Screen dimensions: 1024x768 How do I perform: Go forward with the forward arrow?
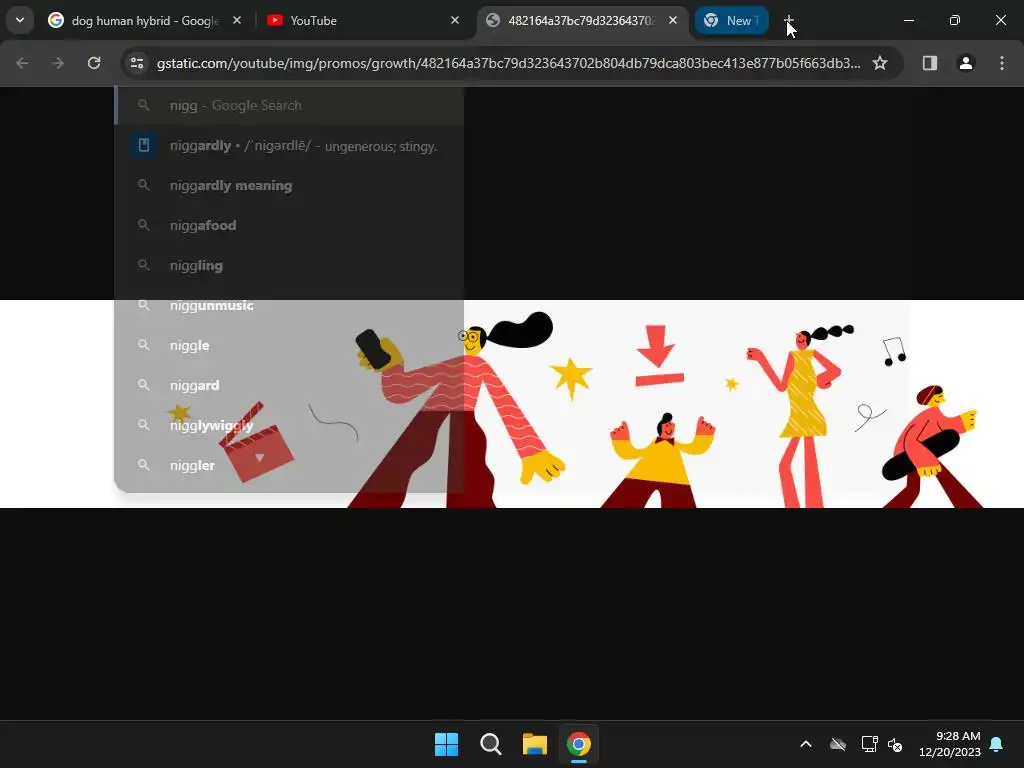coord(58,63)
